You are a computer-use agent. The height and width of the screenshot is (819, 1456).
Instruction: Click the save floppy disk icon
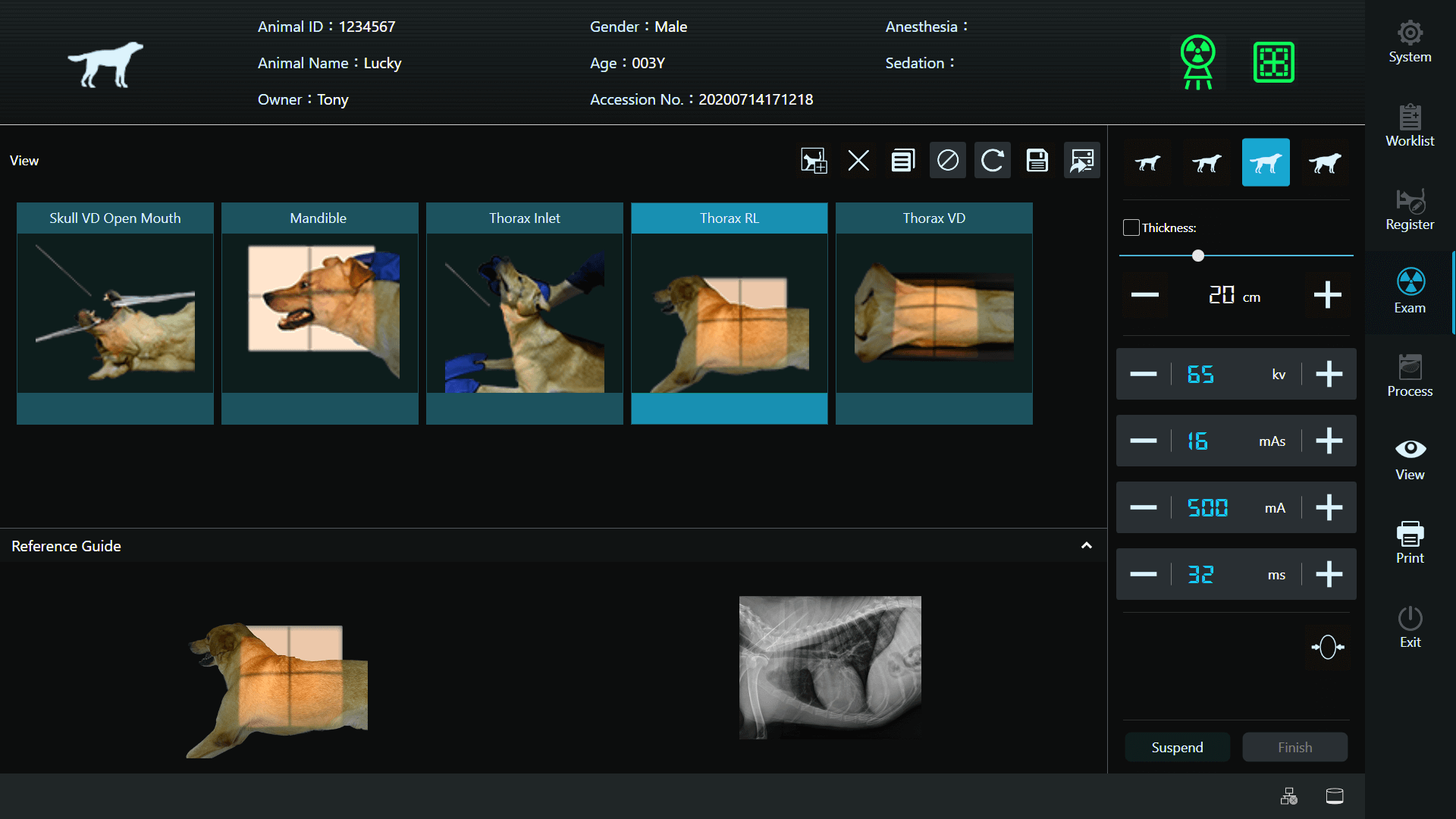(1037, 161)
